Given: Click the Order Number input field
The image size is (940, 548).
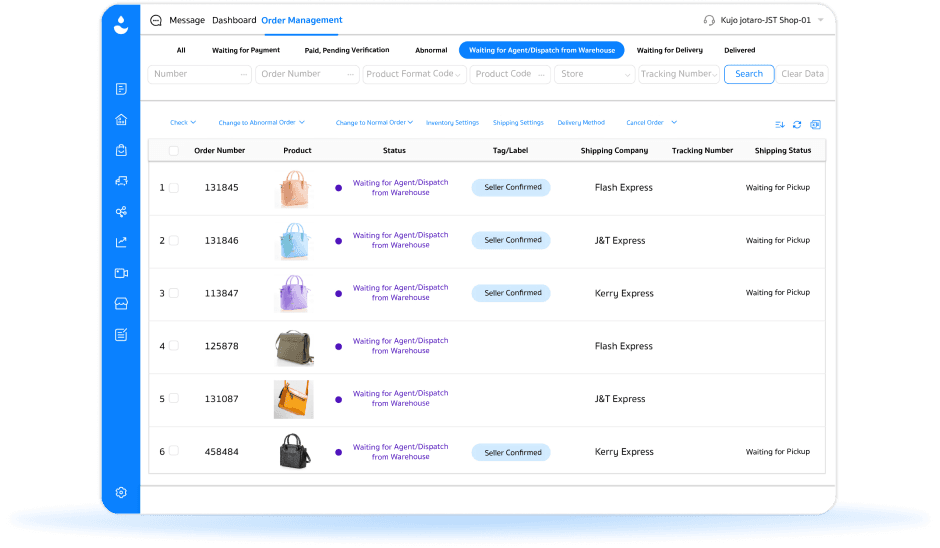Looking at the screenshot, I should pyautogui.click(x=306, y=74).
